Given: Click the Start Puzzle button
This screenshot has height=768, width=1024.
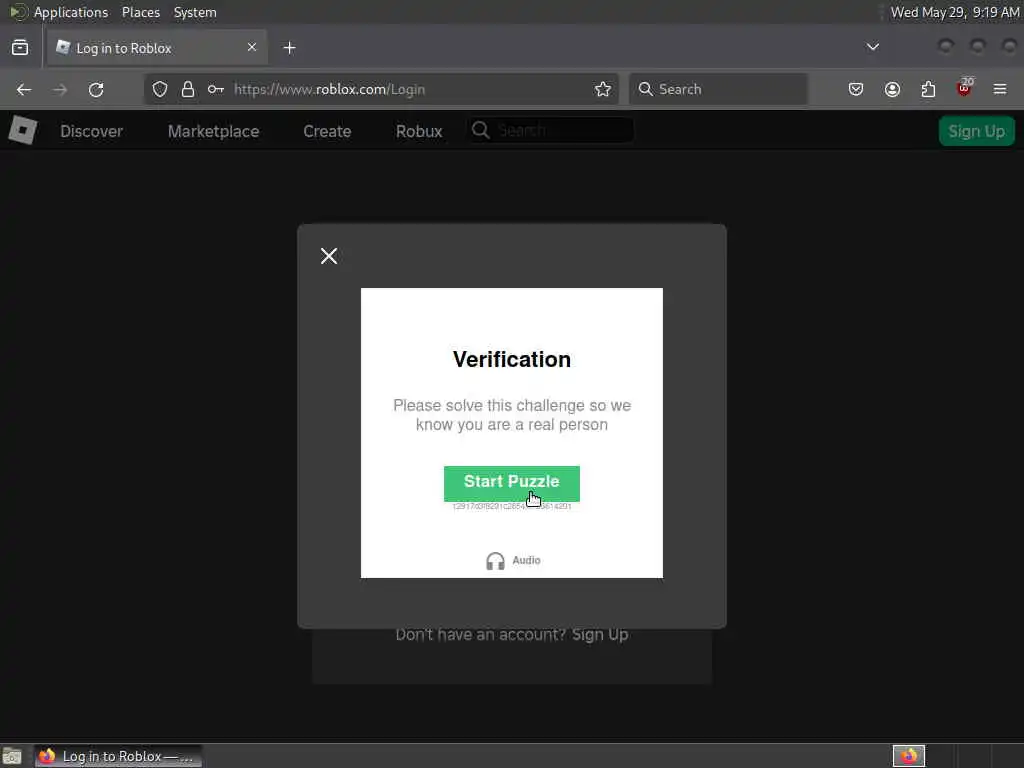Looking at the screenshot, I should click(511, 483).
